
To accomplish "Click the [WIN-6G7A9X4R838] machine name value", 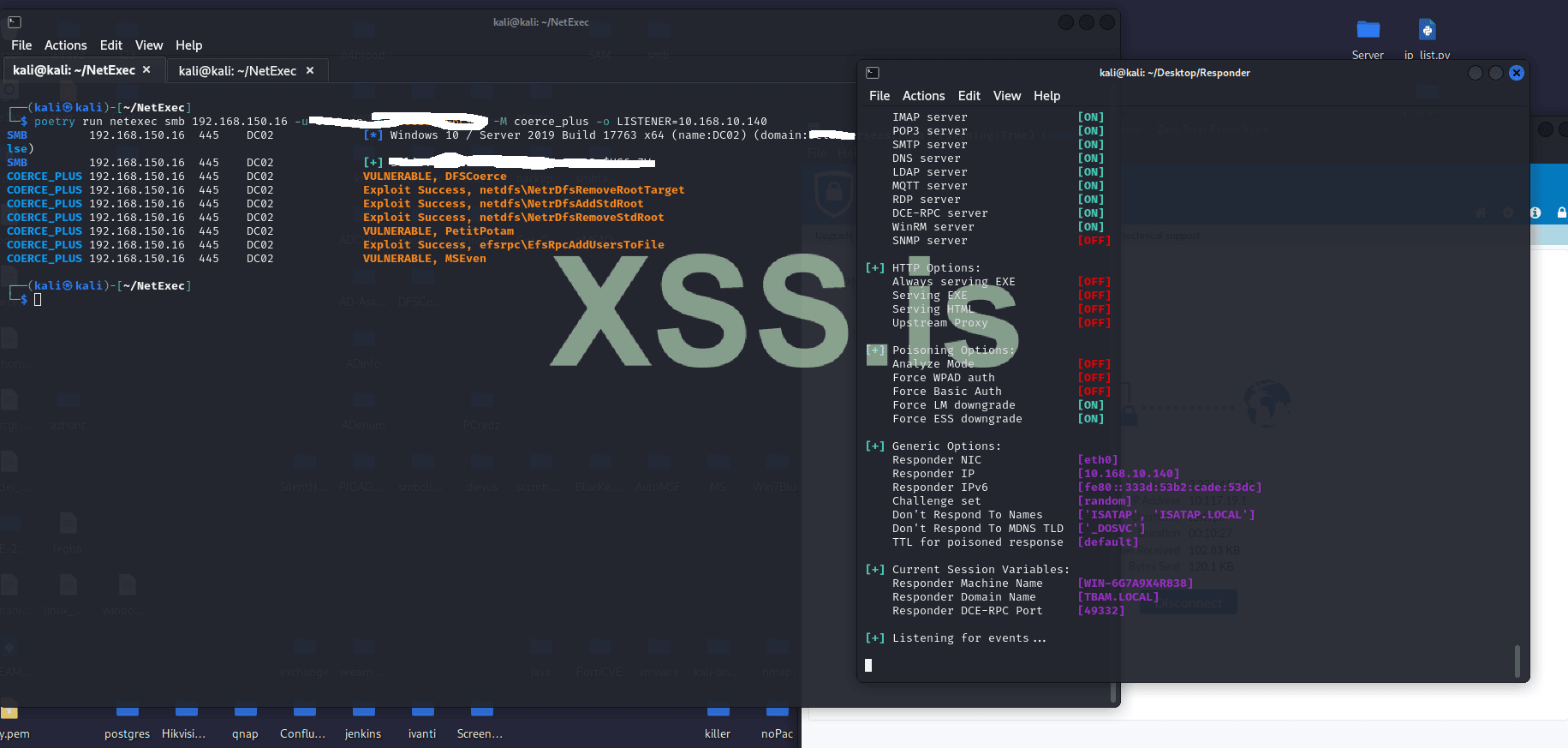I will click(1136, 583).
